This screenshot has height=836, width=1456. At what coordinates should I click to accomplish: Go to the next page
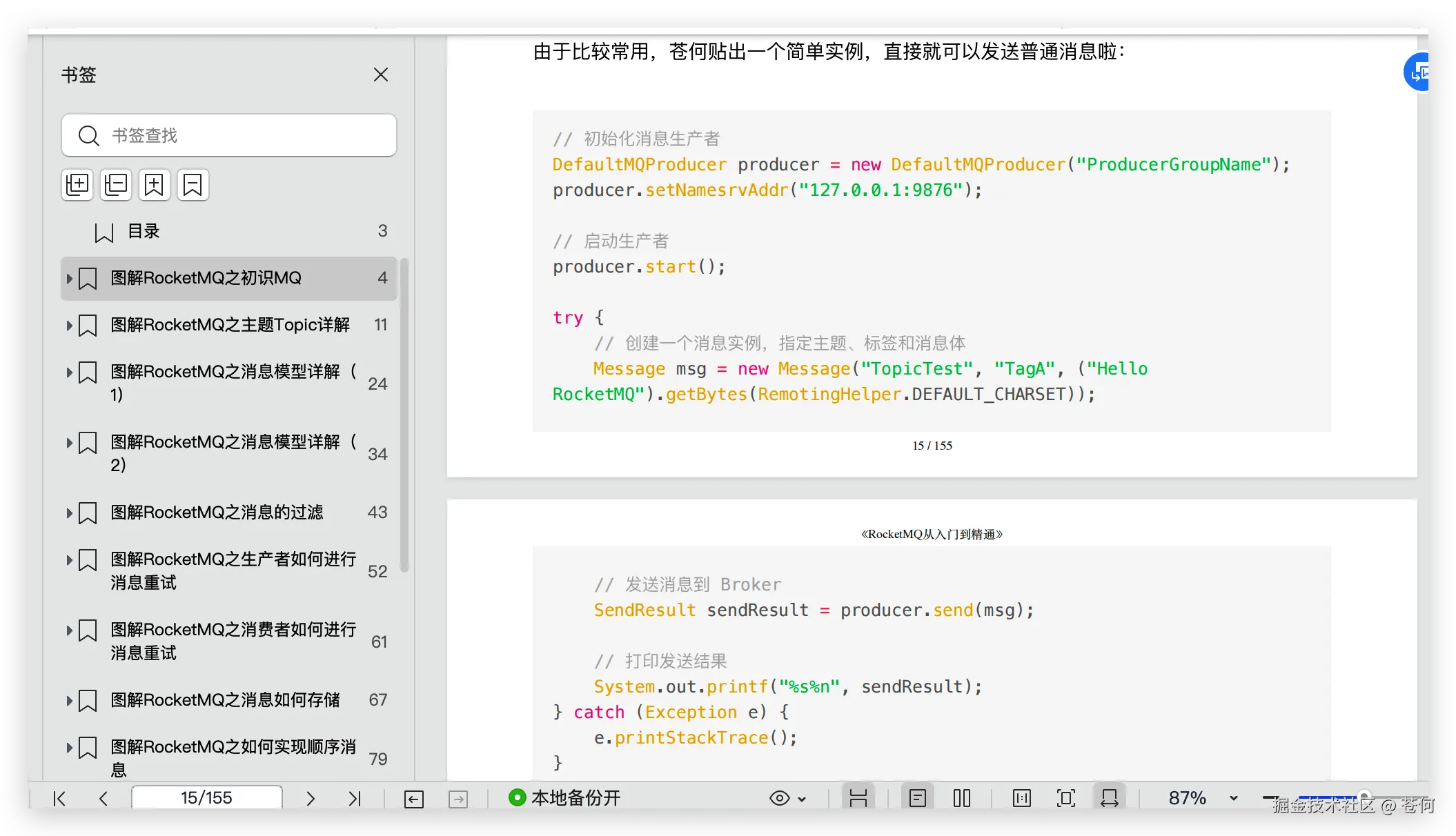311,799
